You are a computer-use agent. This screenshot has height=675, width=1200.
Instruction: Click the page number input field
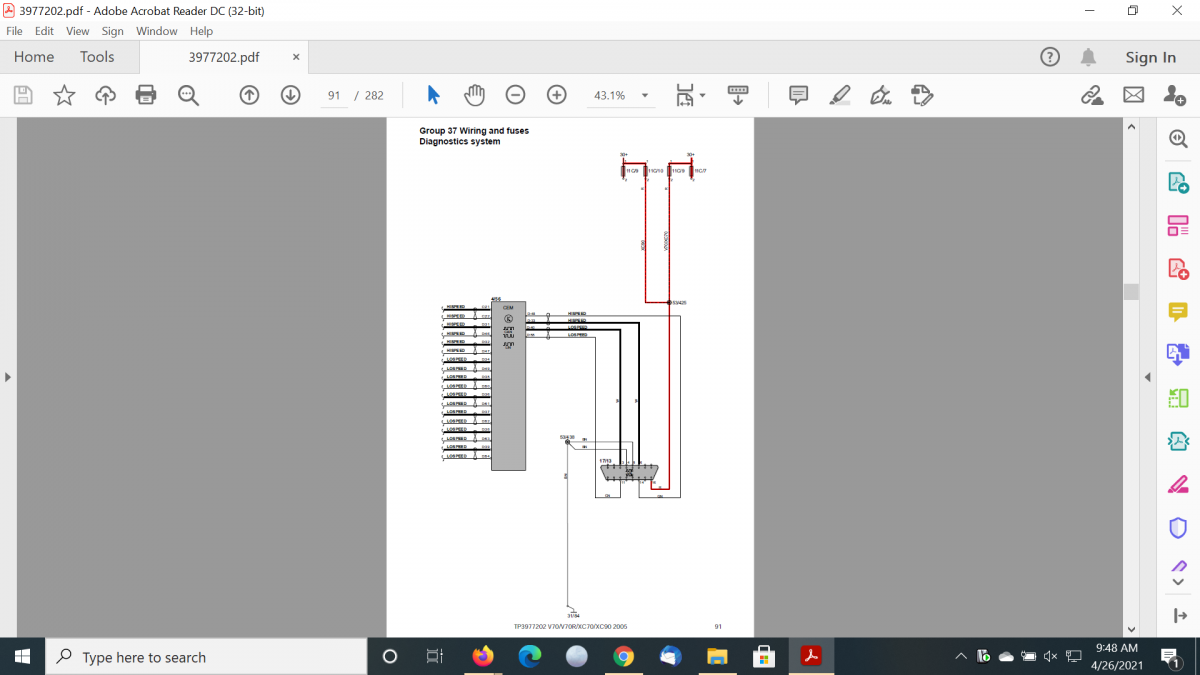click(334, 96)
